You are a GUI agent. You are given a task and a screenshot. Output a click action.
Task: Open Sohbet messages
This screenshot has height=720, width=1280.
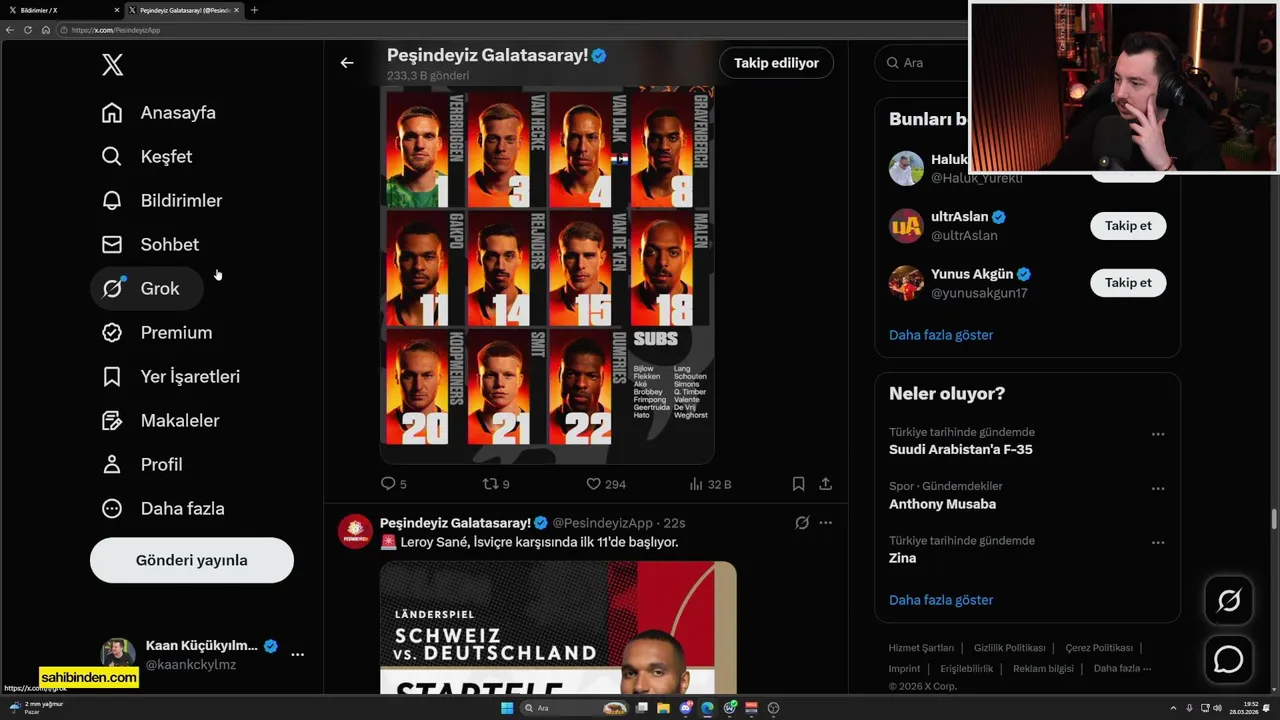(150, 245)
